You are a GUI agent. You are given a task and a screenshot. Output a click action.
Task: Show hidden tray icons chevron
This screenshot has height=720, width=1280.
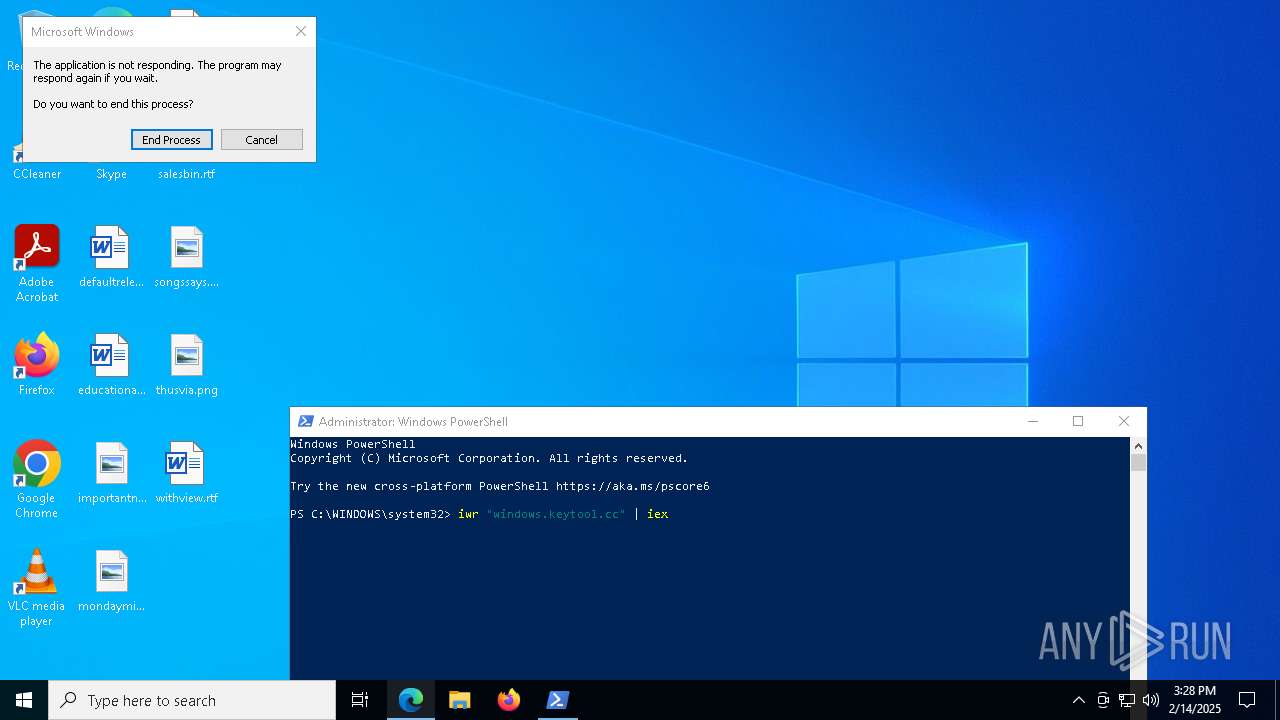pos(1078,700)
